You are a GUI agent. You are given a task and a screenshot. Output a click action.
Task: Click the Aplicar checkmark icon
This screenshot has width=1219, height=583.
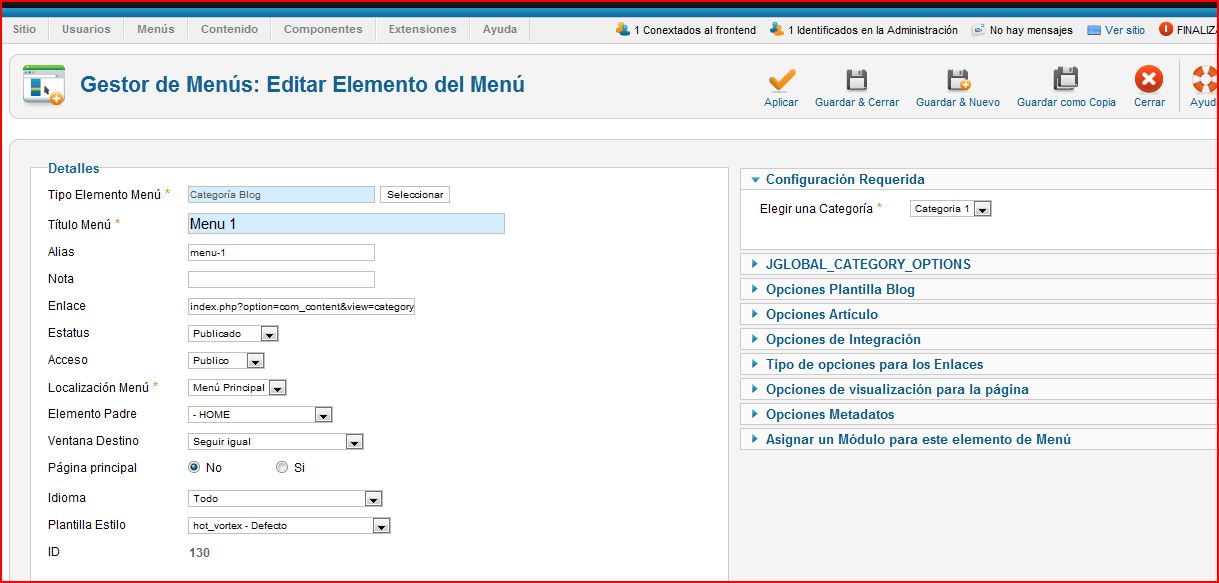coord(781,81)
